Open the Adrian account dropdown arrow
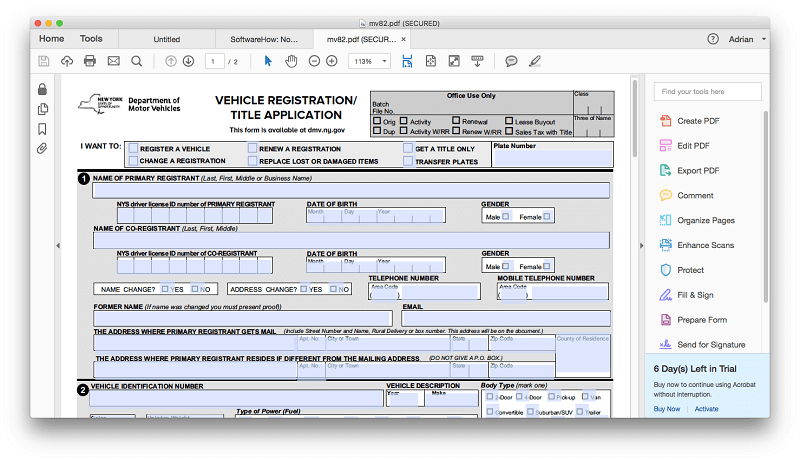The height and width of the screenshot is (461, 800). 764,39
